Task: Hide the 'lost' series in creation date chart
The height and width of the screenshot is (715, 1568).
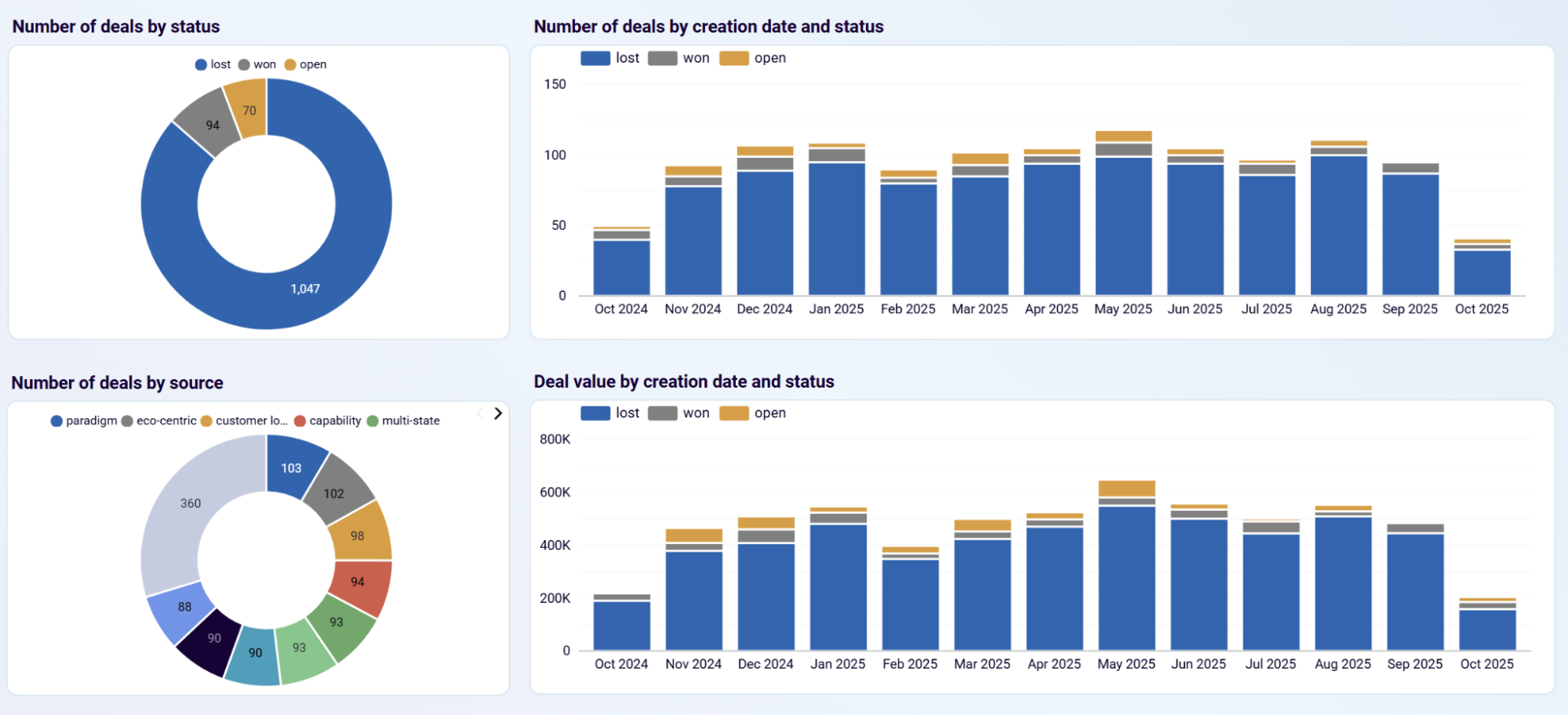Action: pyautogui.click(x=610, y=57)
